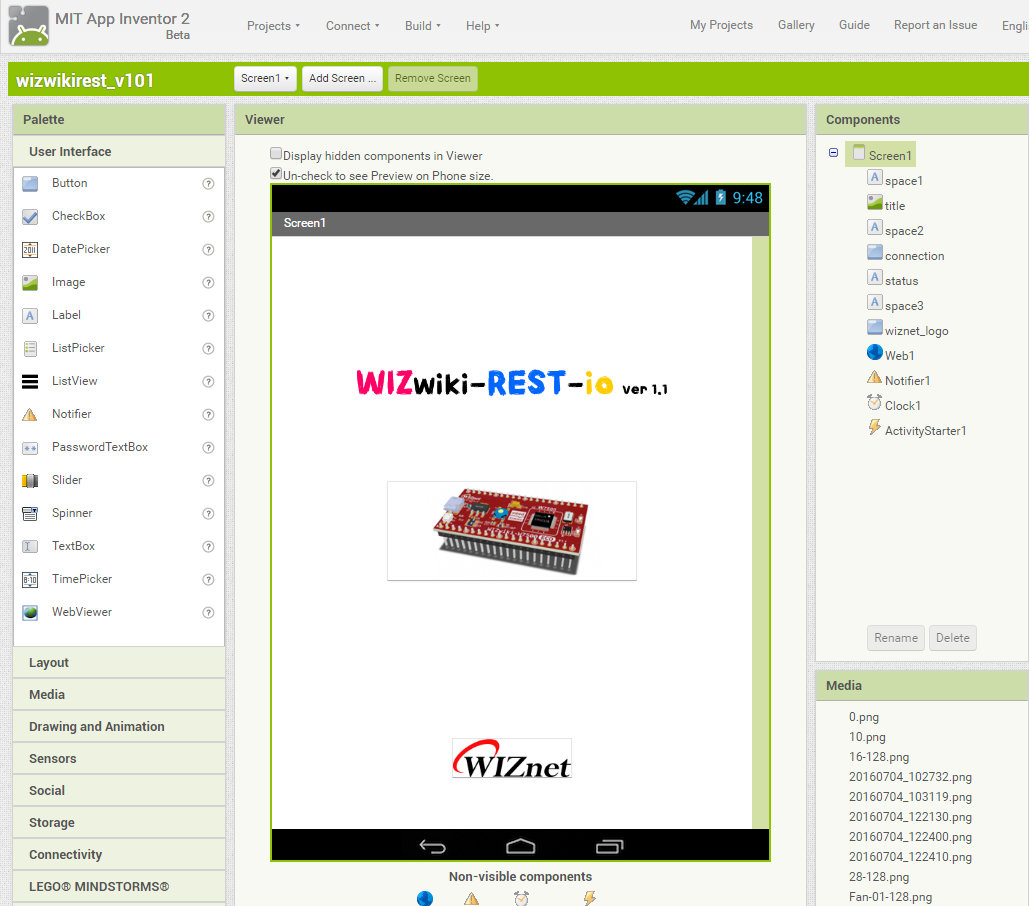1029x906 pixels.
Task: Click the WIZwiki board image in viewer
Action: 512,531
